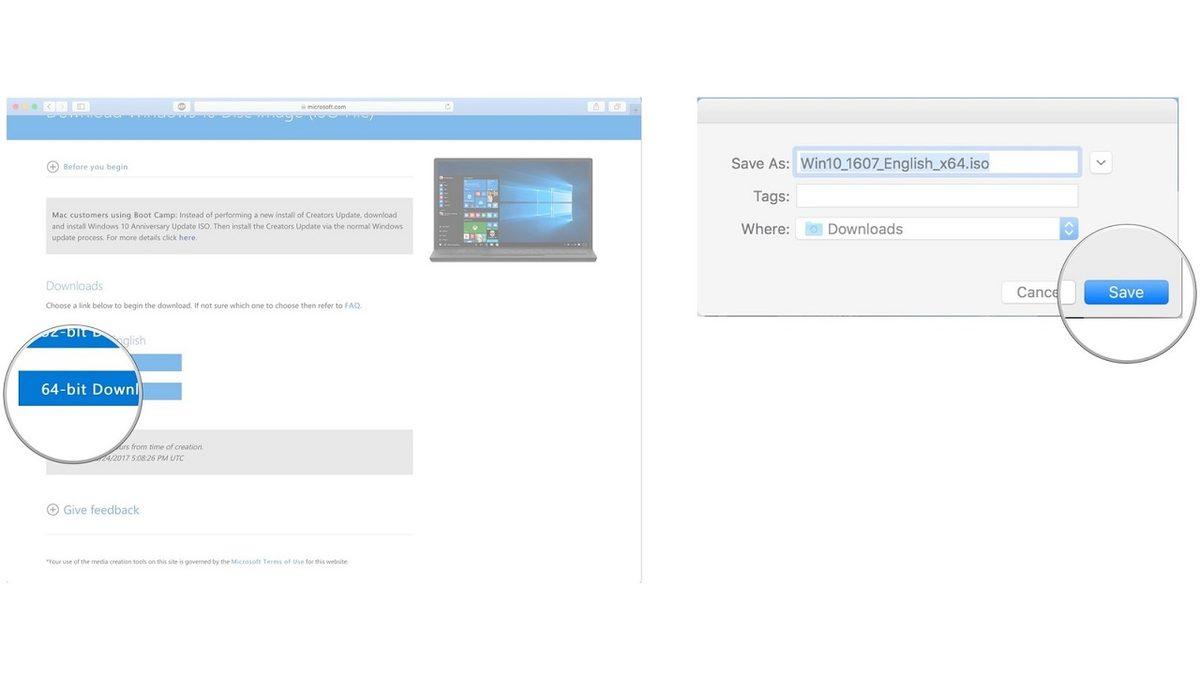The image size is (1200, 675).
Task: Click the reload icon in the address bar
Action: (448, 106)
